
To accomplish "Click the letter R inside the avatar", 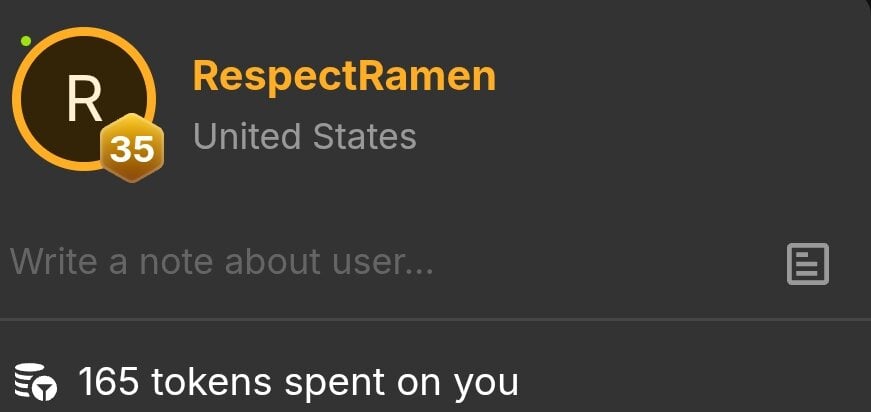I will (x=84, y=99).
